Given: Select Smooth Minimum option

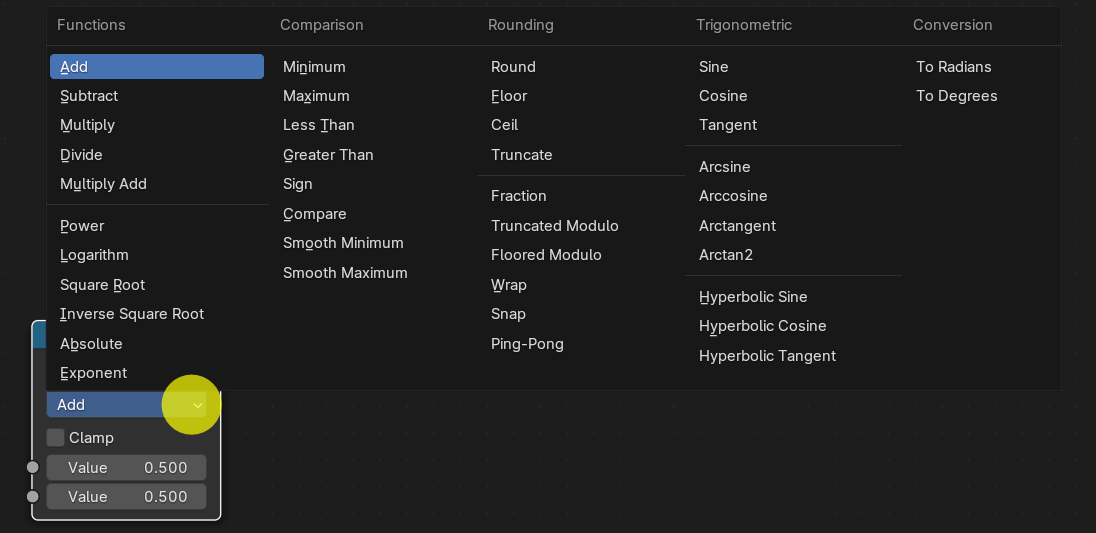Looking at the screenshot, I should [x=343, y=243].
